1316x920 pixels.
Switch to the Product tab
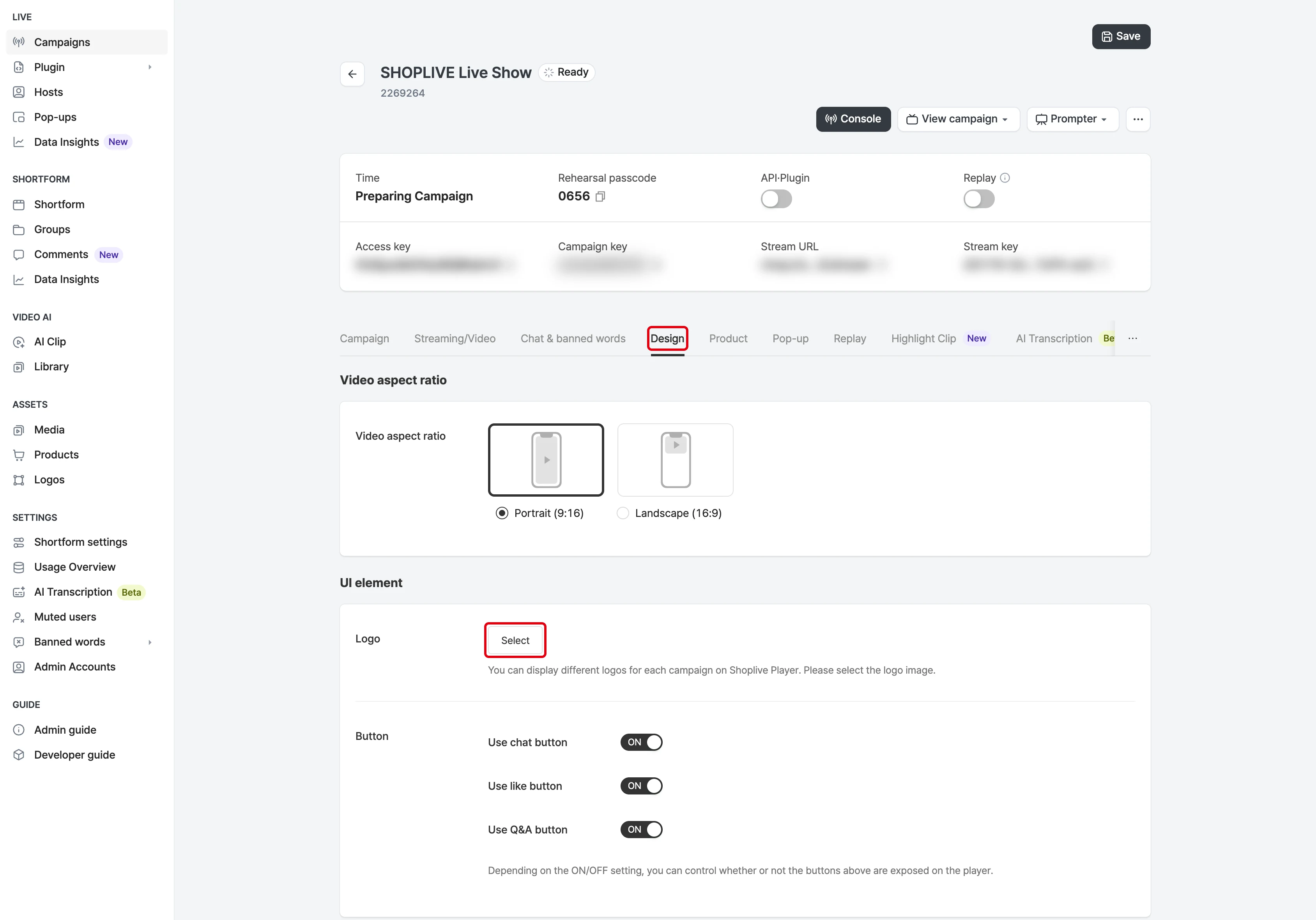728,339
